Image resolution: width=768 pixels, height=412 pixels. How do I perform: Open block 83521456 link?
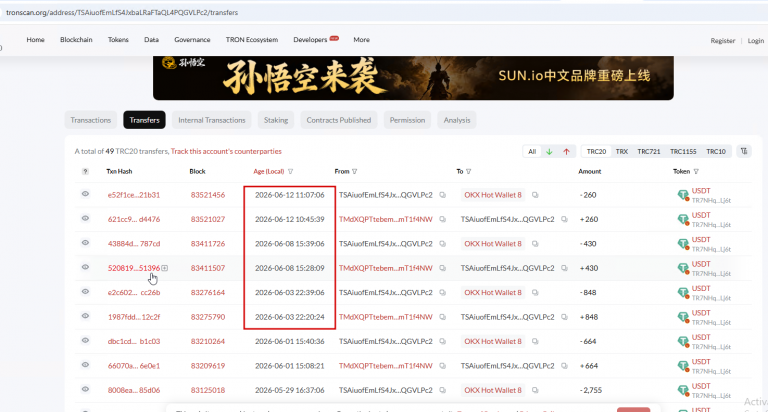(x=208, y=195)
